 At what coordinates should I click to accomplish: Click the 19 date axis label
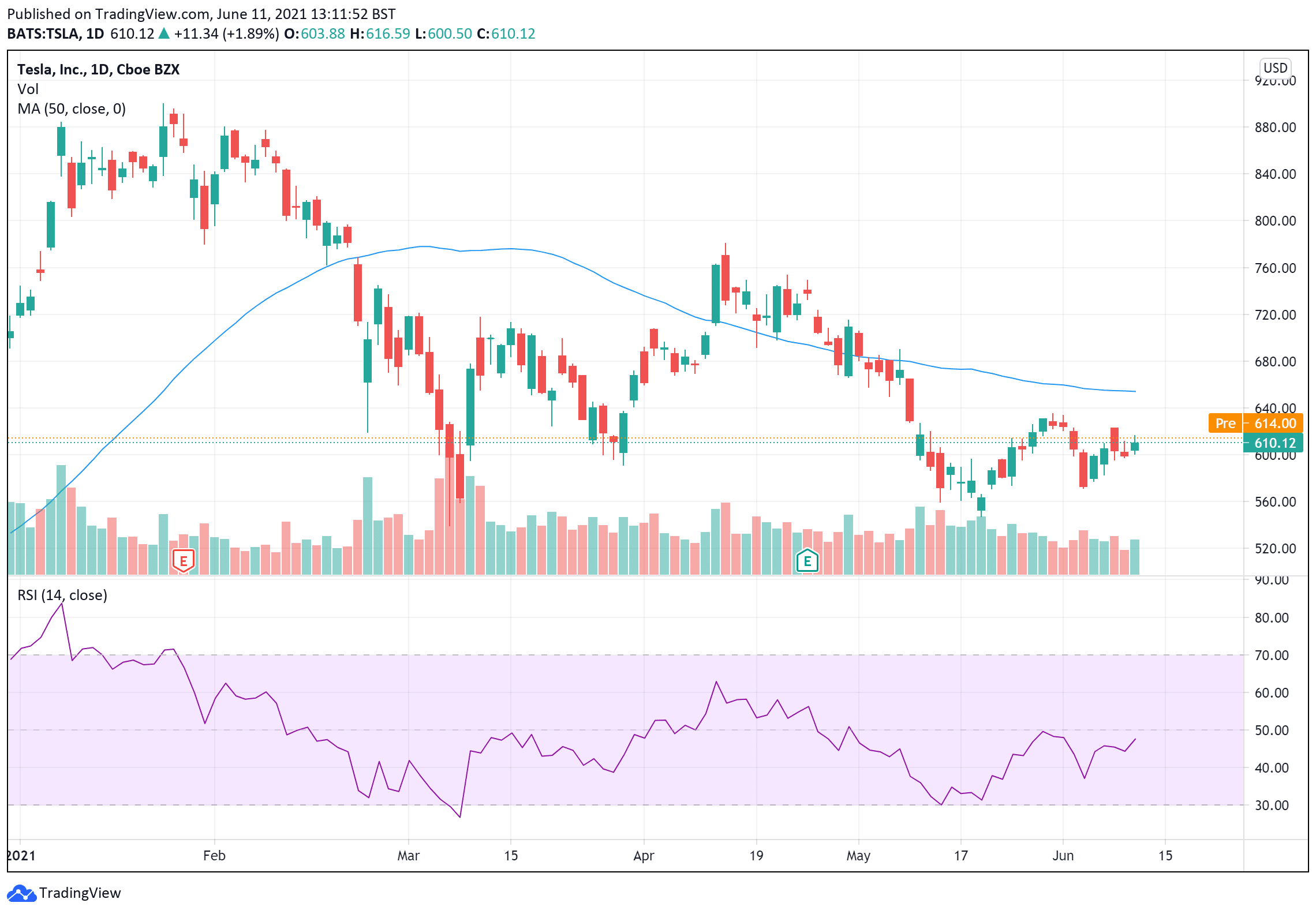click(756, 855)
